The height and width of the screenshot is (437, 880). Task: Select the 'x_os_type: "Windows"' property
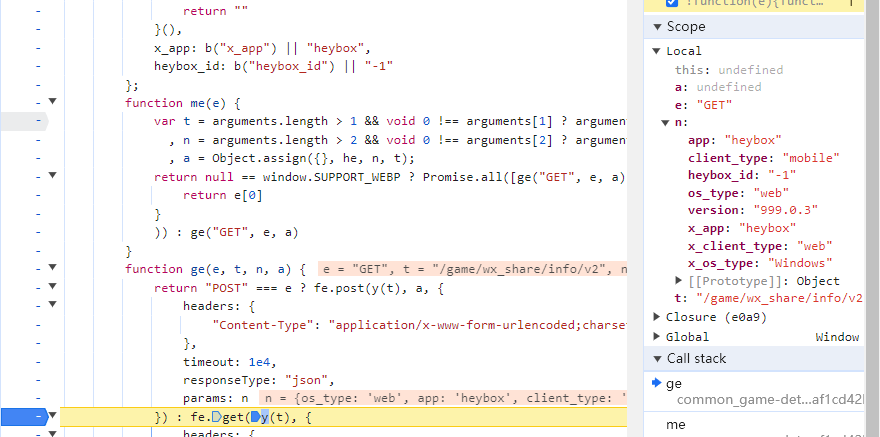[760, 263]
